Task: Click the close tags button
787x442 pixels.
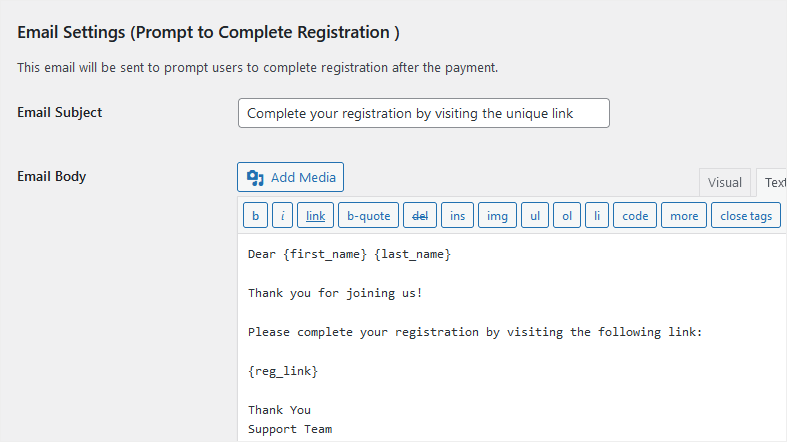Action: click(746, 215)
